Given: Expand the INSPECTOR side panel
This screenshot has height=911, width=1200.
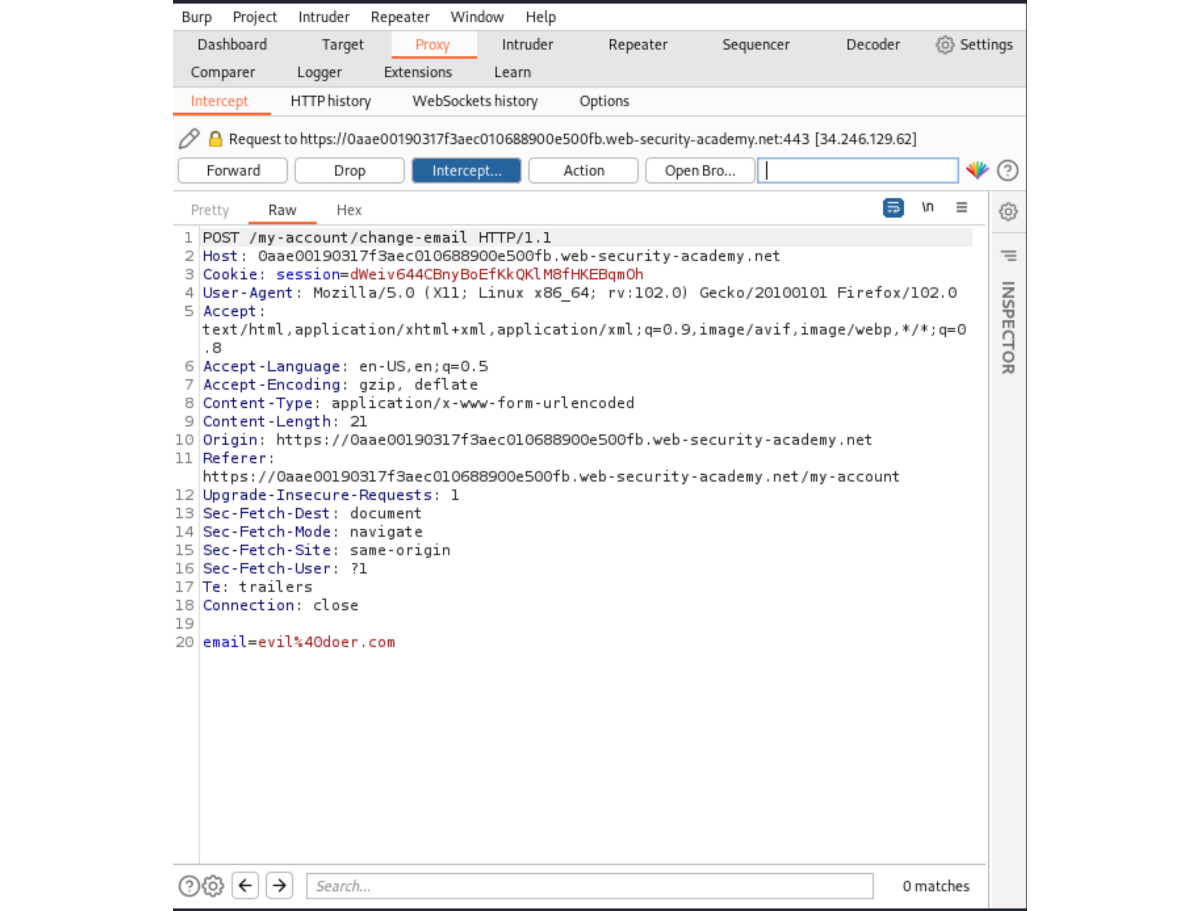Looking at the screenshot, I should [1008, 327].
